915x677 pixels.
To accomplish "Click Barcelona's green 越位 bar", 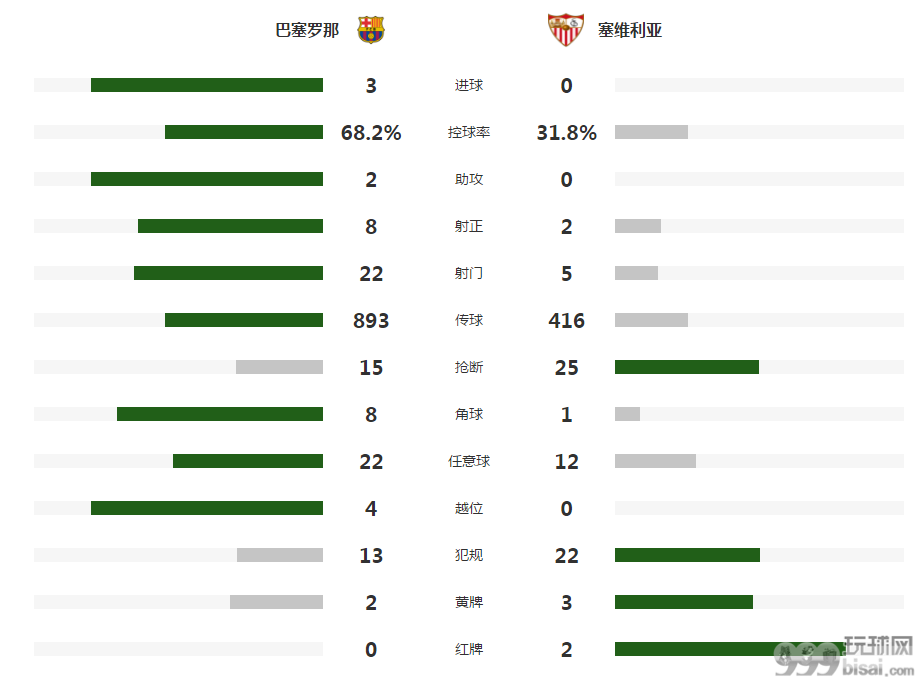I will click(207, 508).
